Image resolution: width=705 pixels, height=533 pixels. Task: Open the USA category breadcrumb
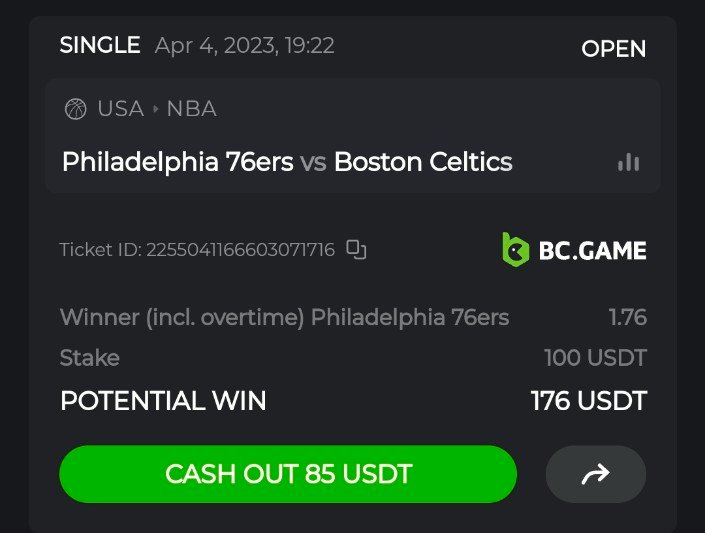(x=120, y=109)
